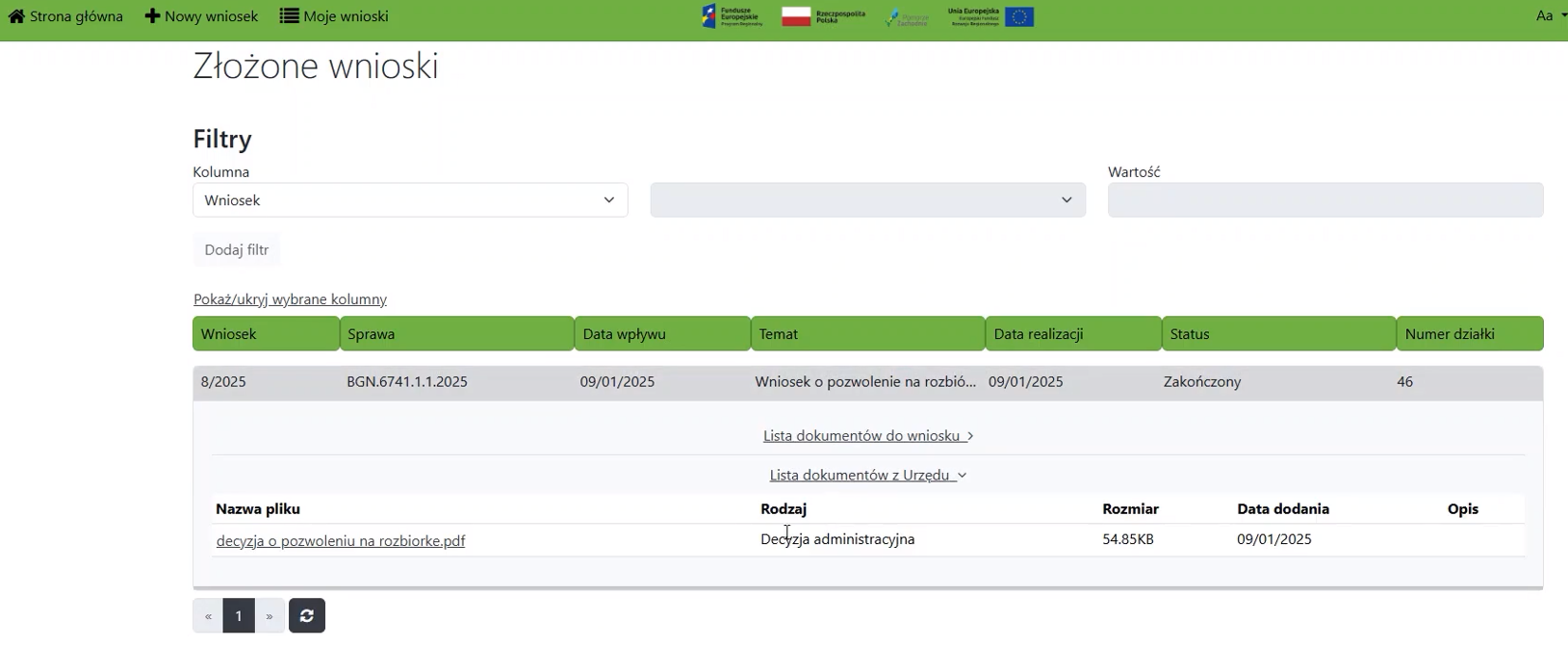This screenshot has height=647, width=1568.
Task: Go to previous page arrow «
Action: tap(208, 616)
